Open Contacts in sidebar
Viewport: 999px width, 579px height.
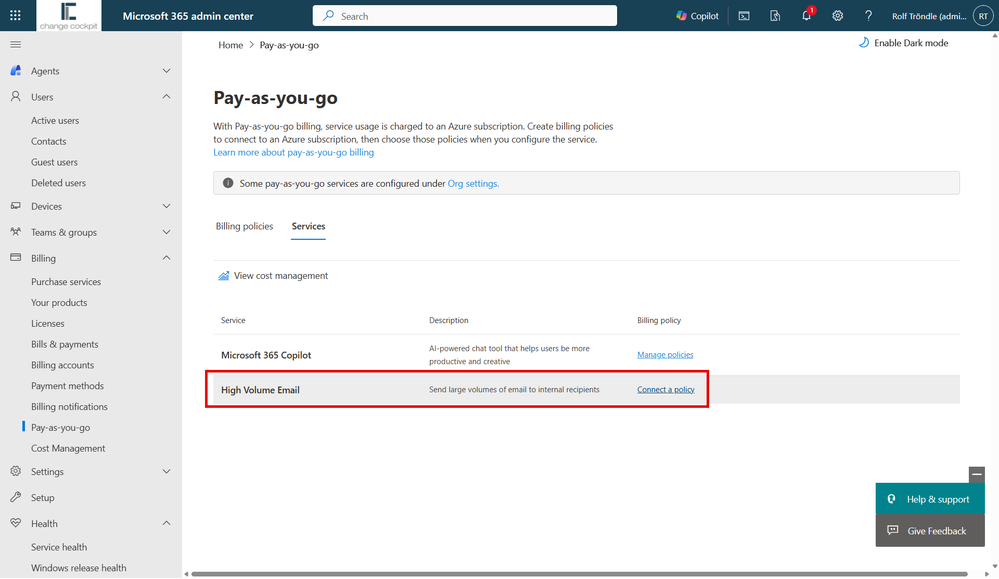point(48,141)
